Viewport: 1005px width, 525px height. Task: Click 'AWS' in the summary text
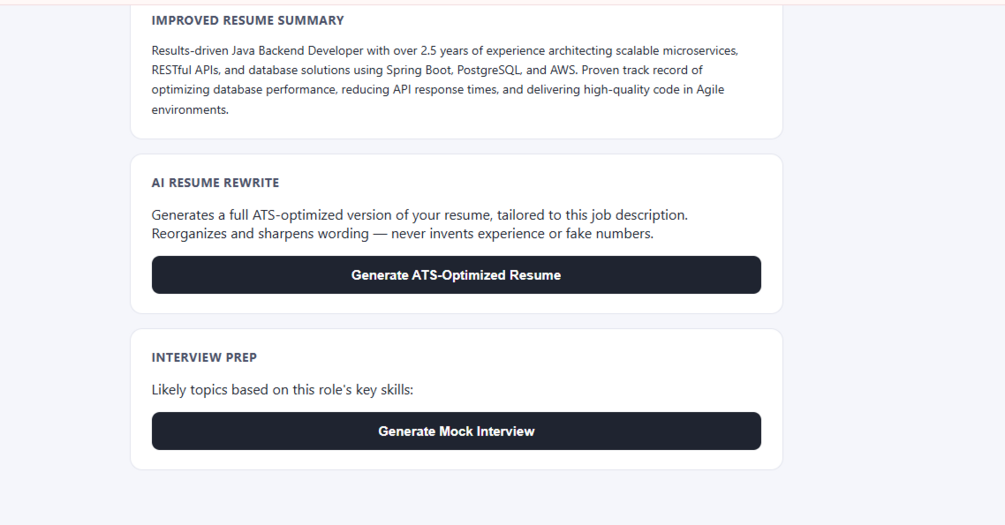coord(562,70)
